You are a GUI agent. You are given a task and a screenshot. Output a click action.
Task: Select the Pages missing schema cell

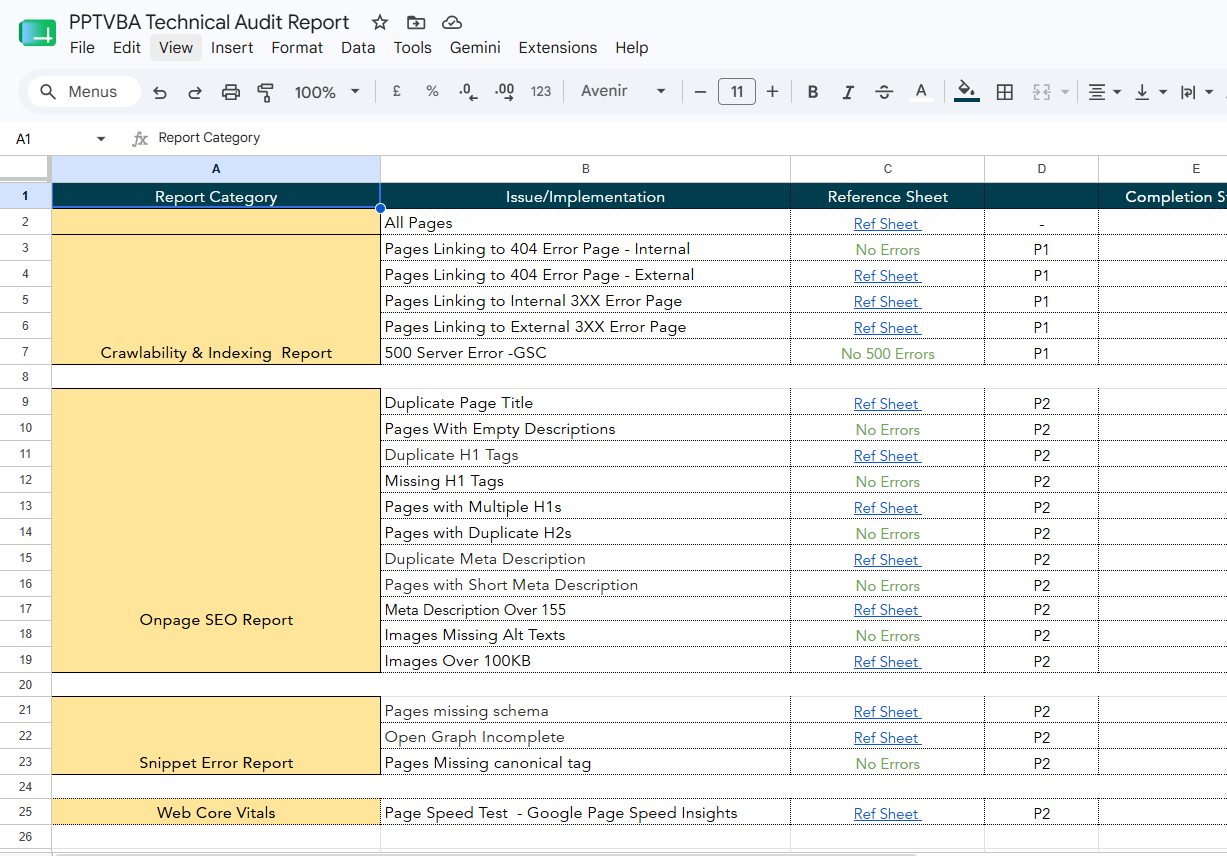coord(586,711)
